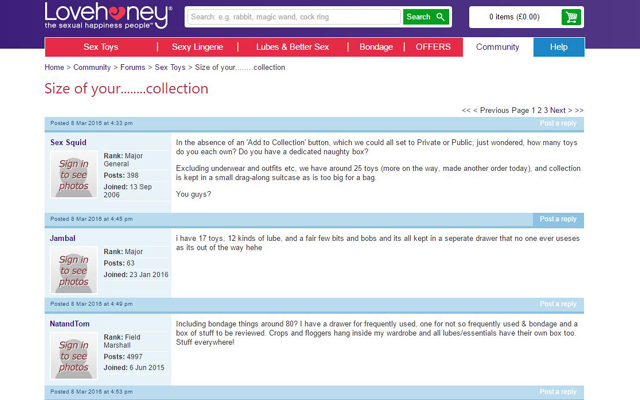Screen dimensions: 640x400
Task: Click the thread title Size of your collection
Action: [x=126, y=89]
